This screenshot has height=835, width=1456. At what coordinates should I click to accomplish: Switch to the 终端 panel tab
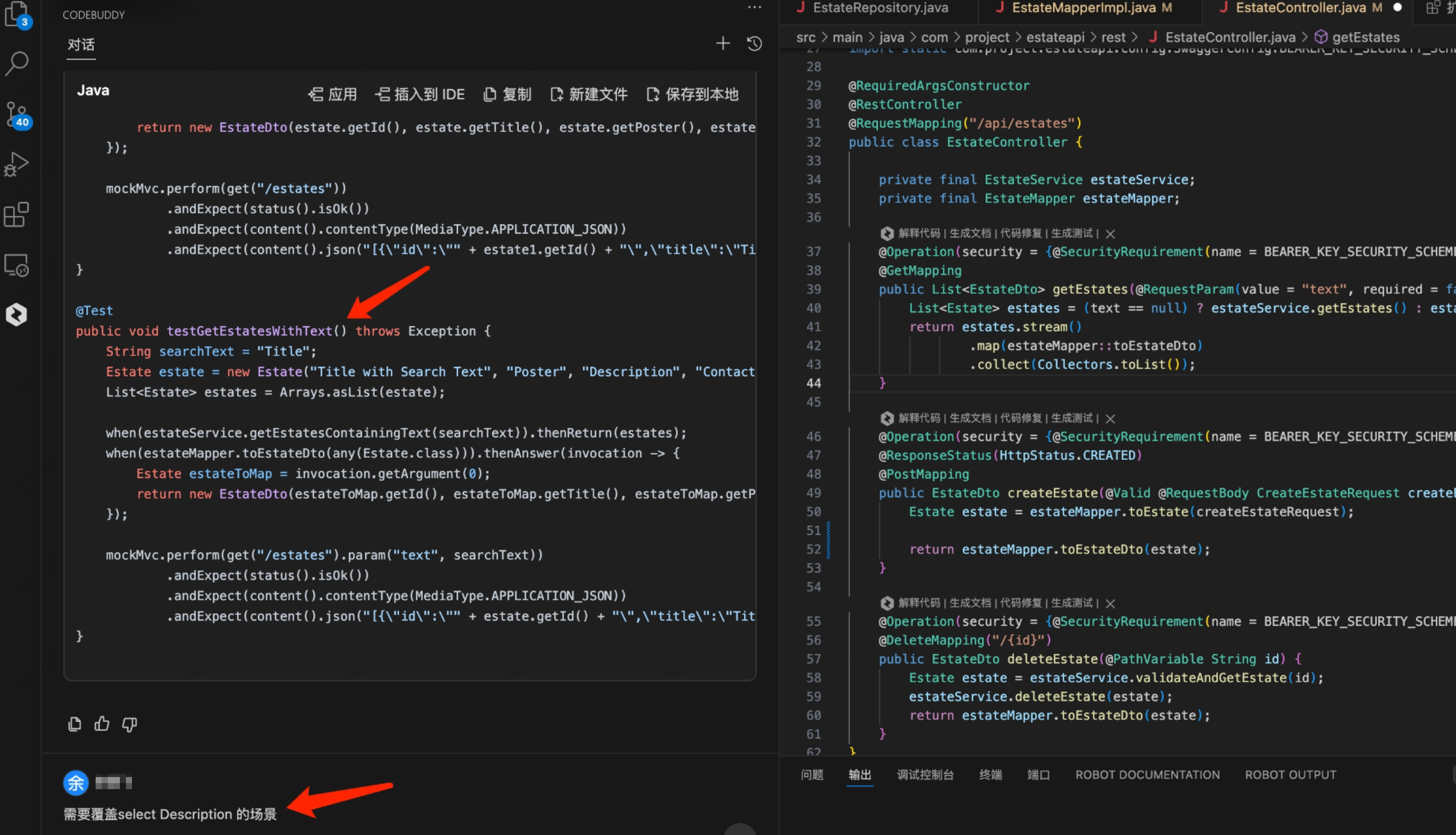(x=990, y=775)
